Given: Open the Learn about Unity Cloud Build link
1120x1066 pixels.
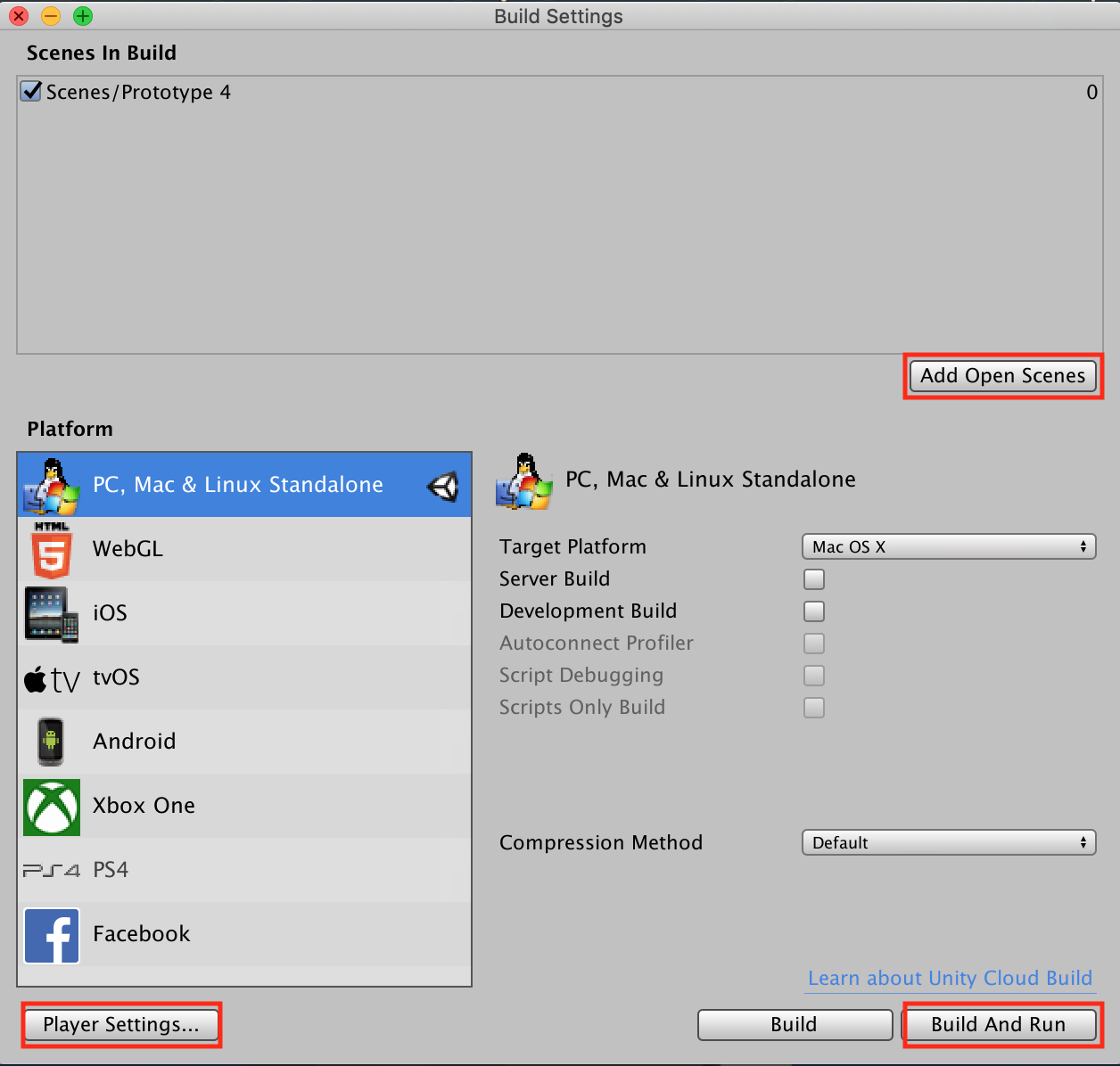Looking at the screenshot, I should [950, 979].
